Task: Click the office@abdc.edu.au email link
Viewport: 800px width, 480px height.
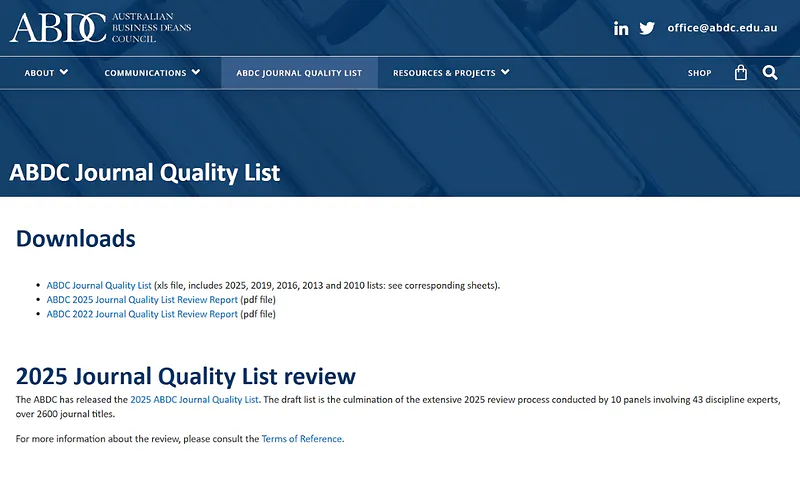Action: pyautogui.click(x=722, y=28)
